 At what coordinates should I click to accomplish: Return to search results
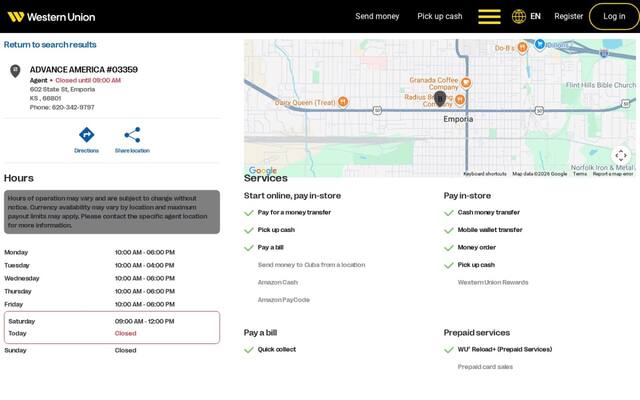pyautogui.click(x=50, y=44)
